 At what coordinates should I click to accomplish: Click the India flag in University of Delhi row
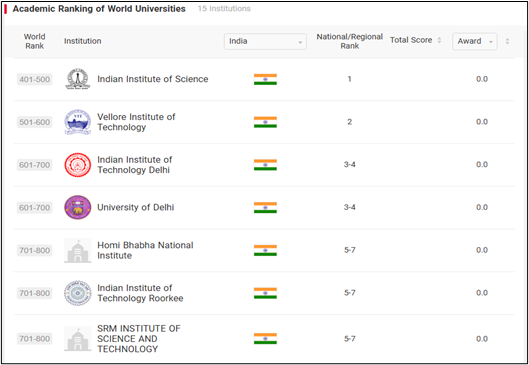[265, 207]
